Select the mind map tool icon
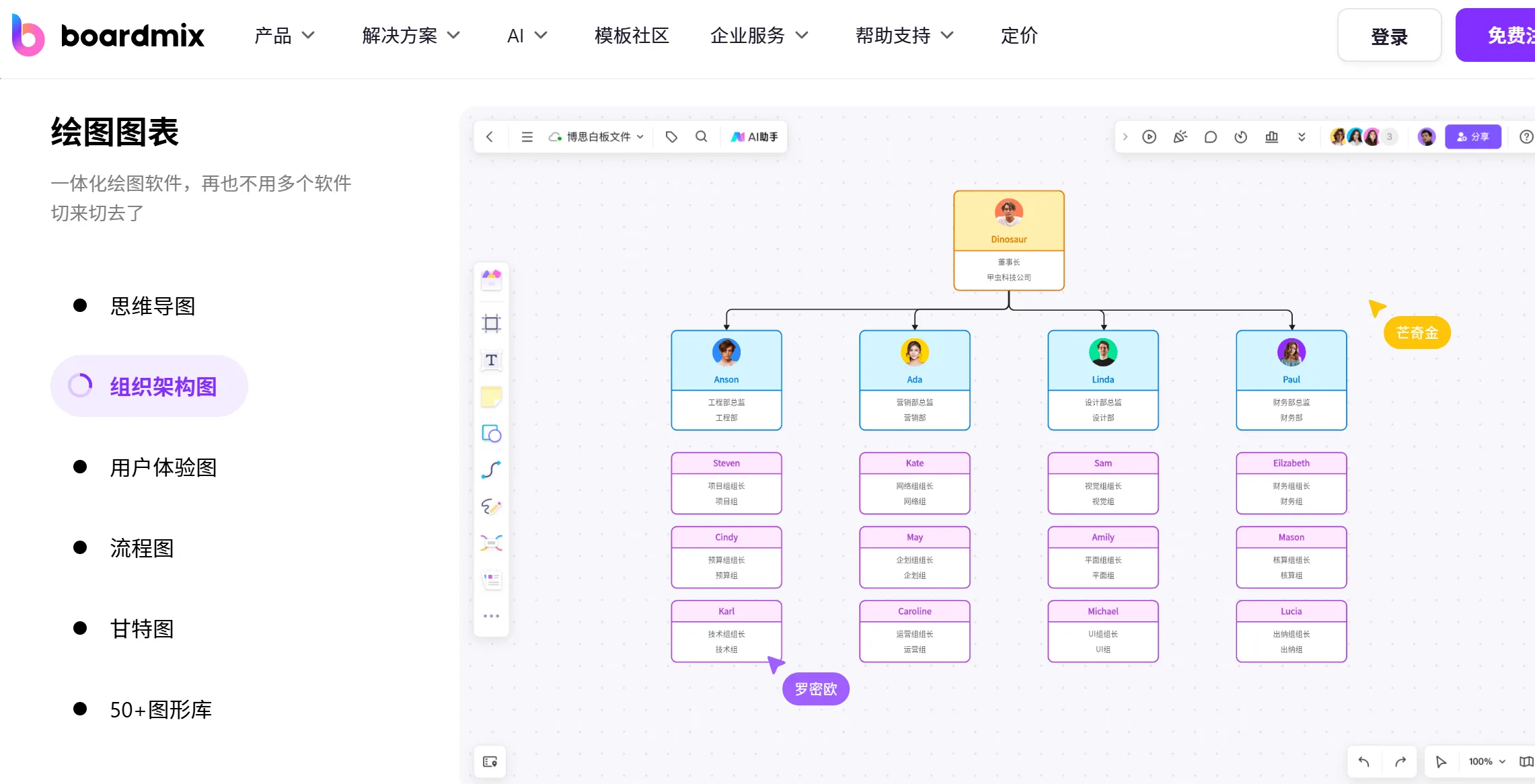 [x=491, y=543]
